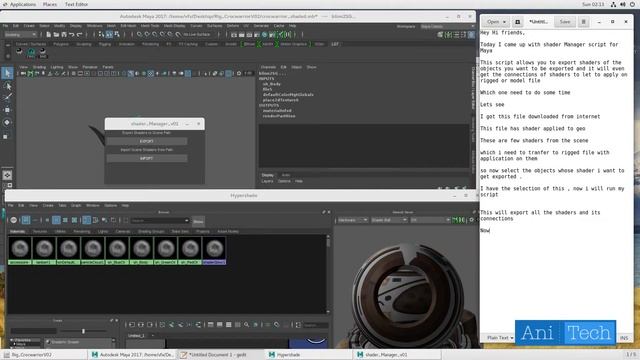The height and width of the screenshot is (360, 640).
Task: Select the first green-labeled material swatch
Action: [x=20, y=252]
